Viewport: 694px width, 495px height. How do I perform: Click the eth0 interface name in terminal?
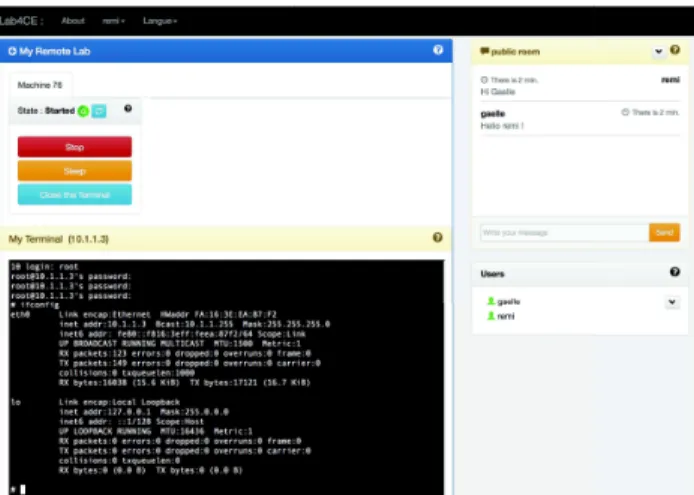20,315
